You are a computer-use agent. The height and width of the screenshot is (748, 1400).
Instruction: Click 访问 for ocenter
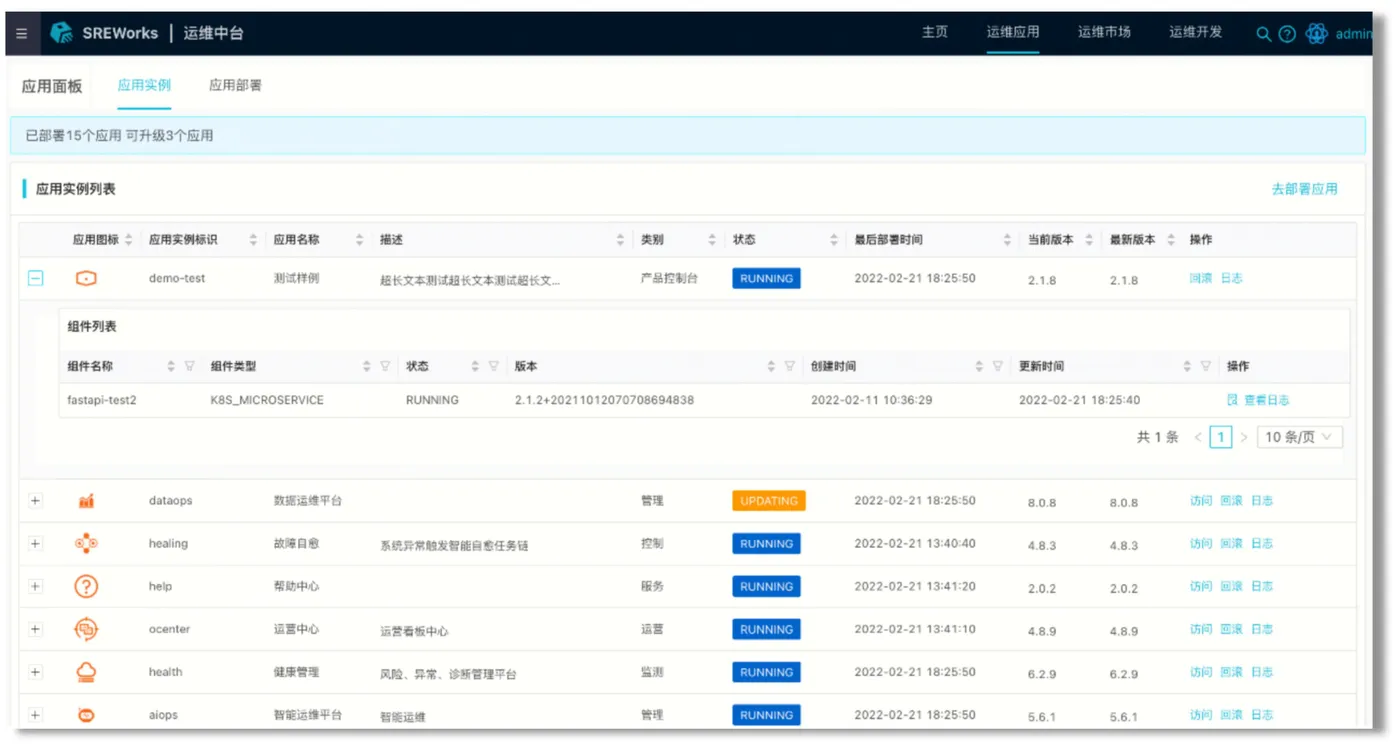[1201, 630]
